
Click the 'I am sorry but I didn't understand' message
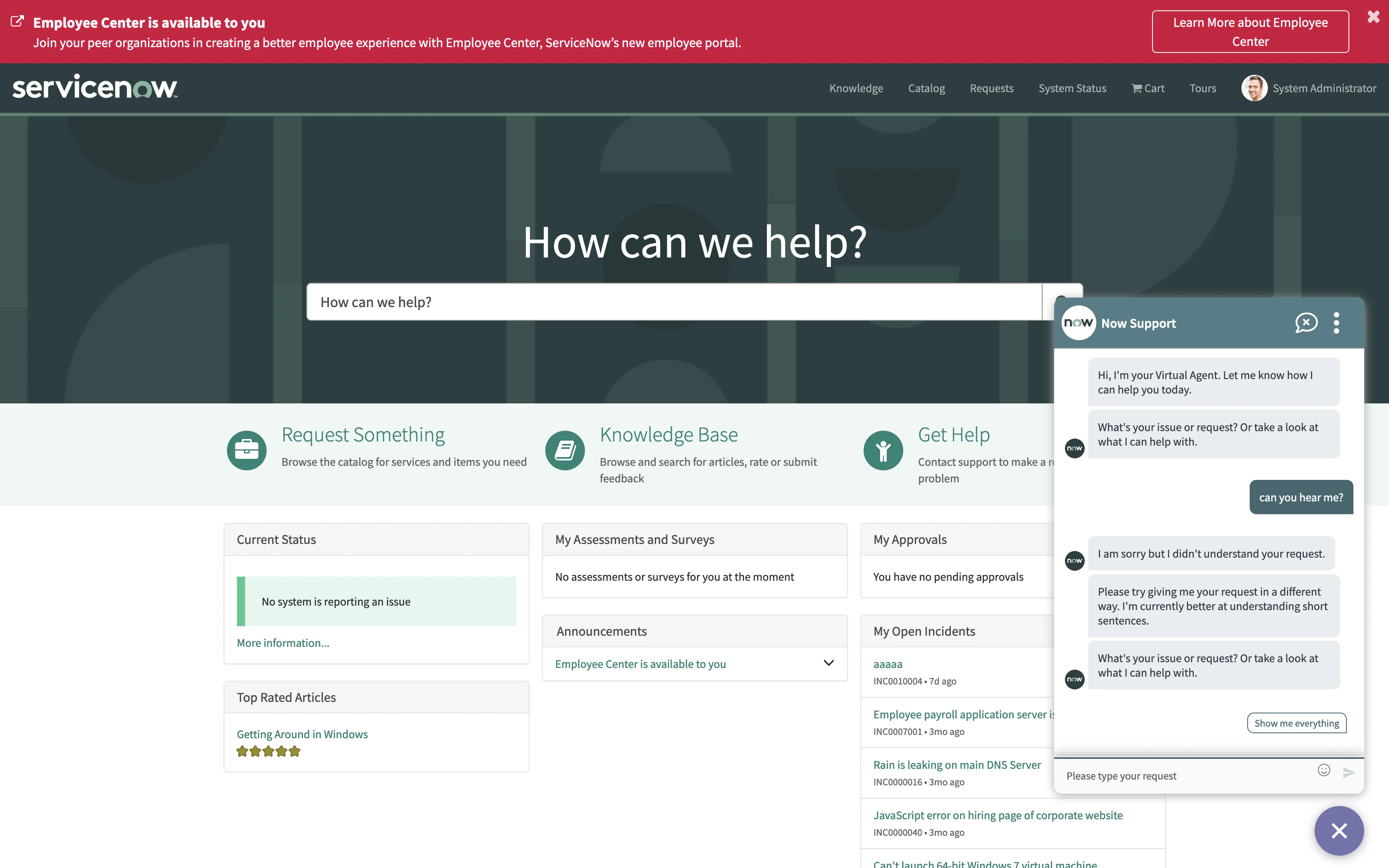[x=1211, y=553]
